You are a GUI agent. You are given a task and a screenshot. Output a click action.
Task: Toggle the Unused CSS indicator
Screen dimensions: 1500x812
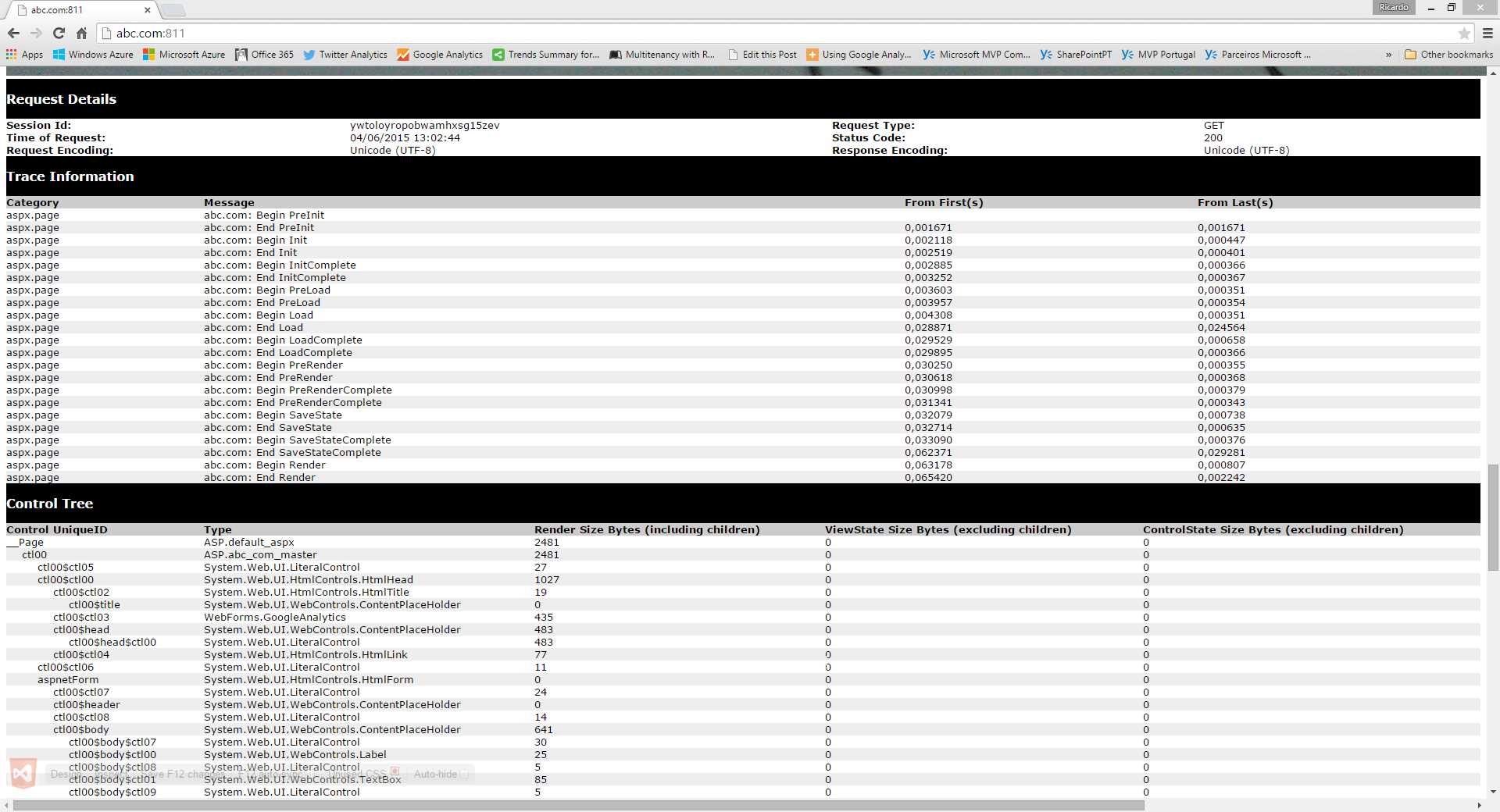point(395,773)
